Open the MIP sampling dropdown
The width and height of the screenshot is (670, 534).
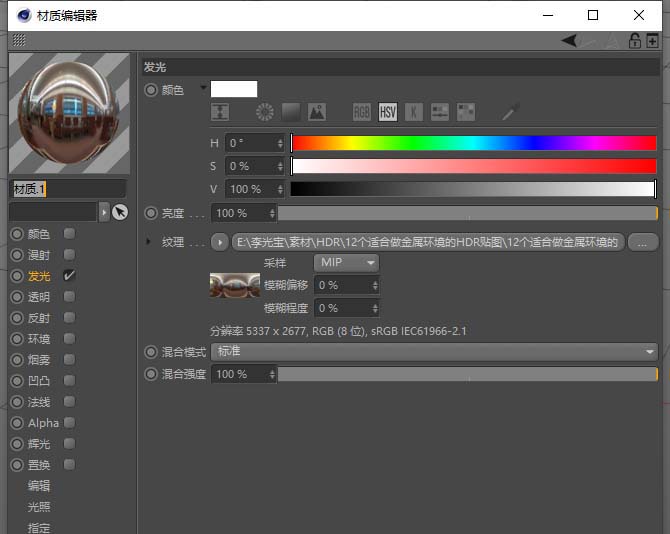[346, 263]
